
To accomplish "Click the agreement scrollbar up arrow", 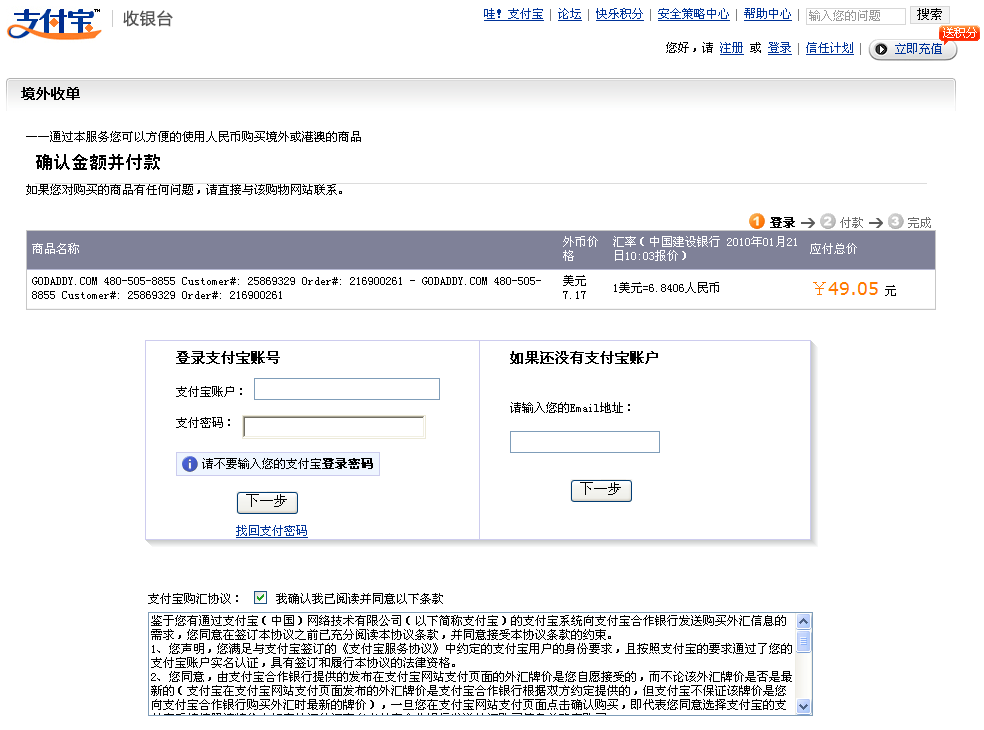I will [x=803, y=621].
